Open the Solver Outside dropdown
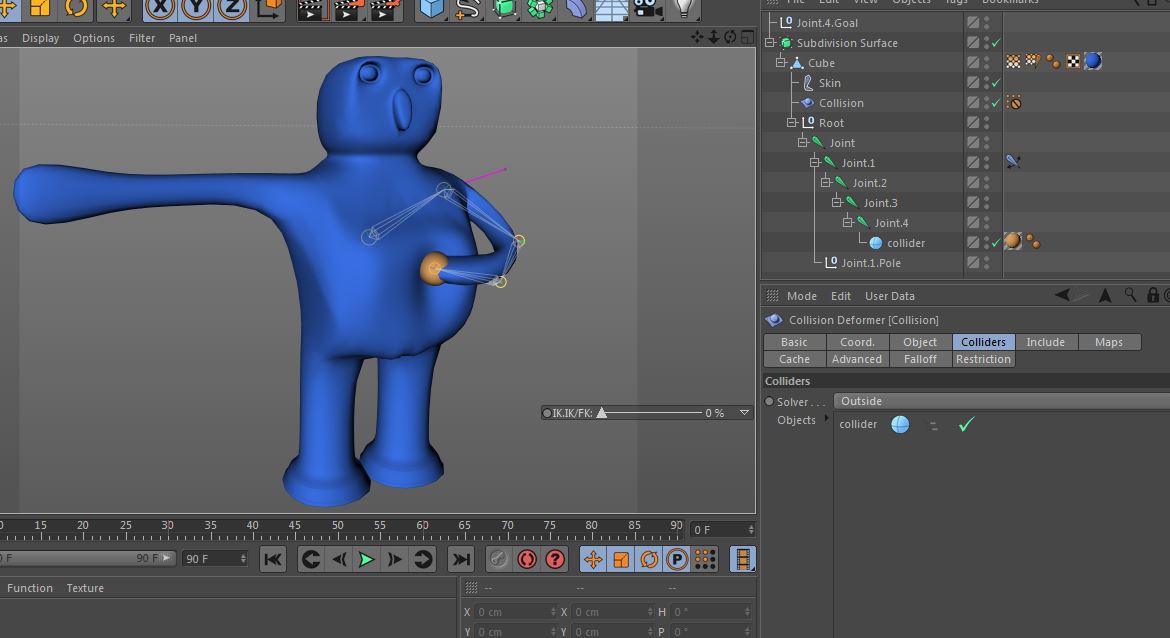The height and width of the screenshot is (638, 1170). [x=1001, y=401]
